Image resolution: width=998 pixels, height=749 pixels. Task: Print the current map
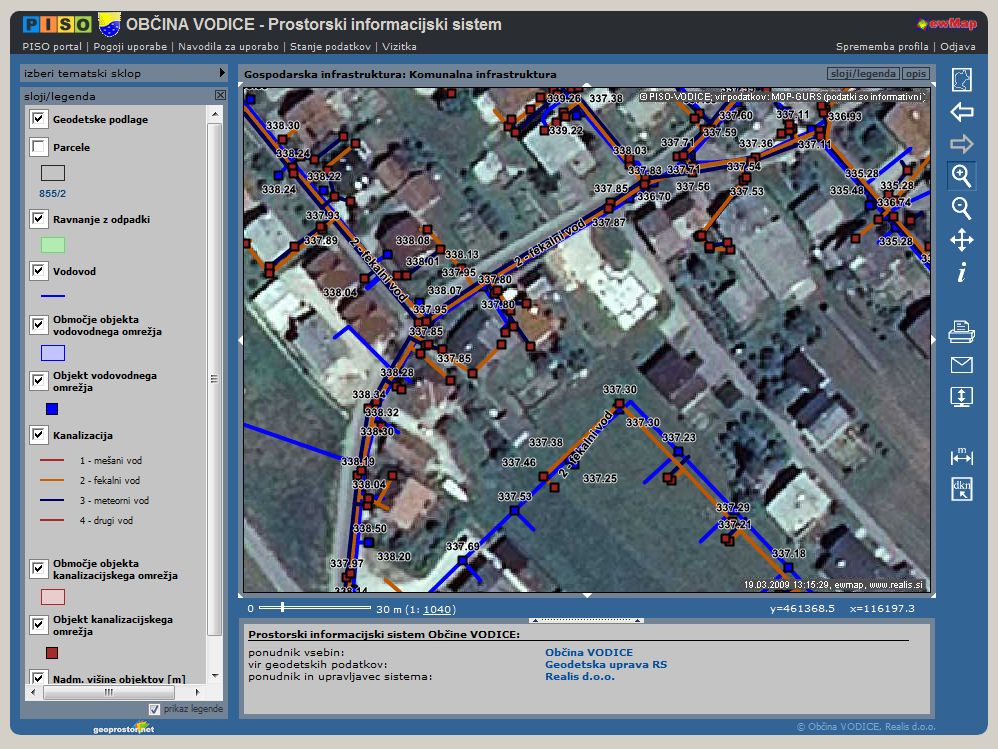961,332
